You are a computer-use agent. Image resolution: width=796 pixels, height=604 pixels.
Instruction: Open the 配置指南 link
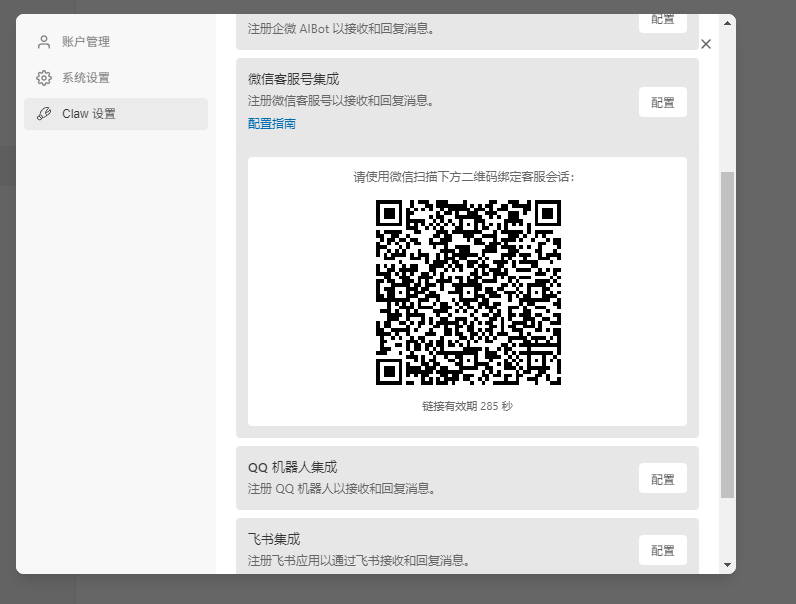tap(272, 124)
